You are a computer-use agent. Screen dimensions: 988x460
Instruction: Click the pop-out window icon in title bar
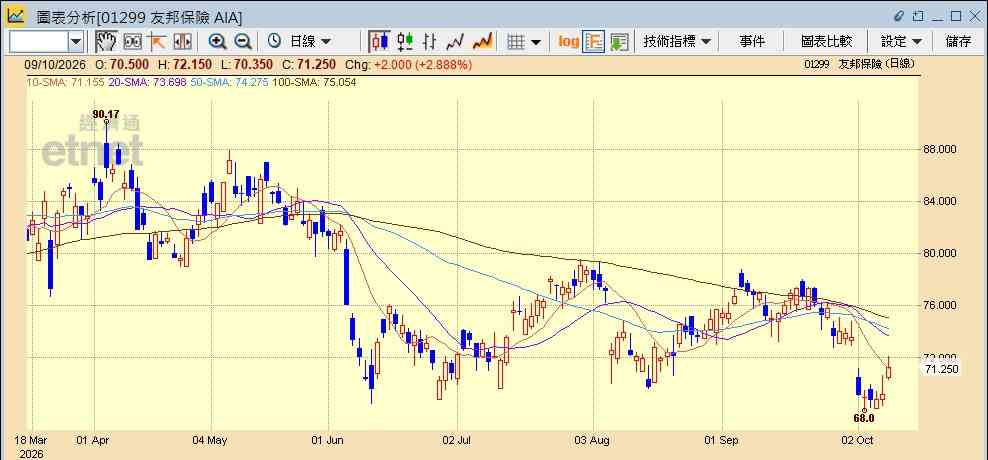[x=919, y=15]
